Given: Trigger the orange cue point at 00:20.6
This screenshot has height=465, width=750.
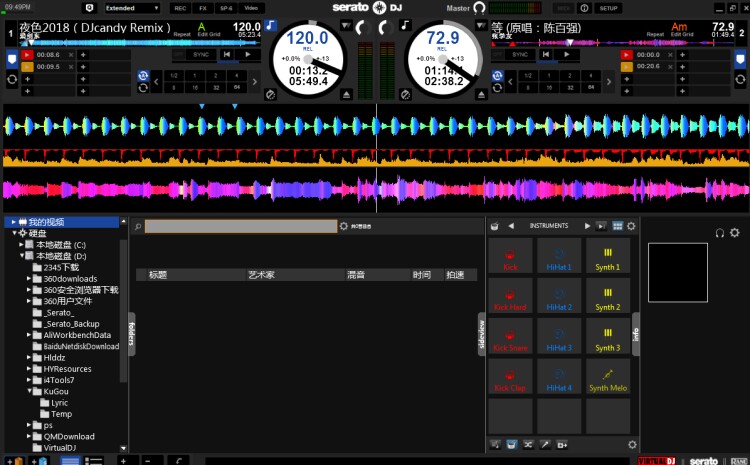Looking at the screenshot, I should point(626,66).
